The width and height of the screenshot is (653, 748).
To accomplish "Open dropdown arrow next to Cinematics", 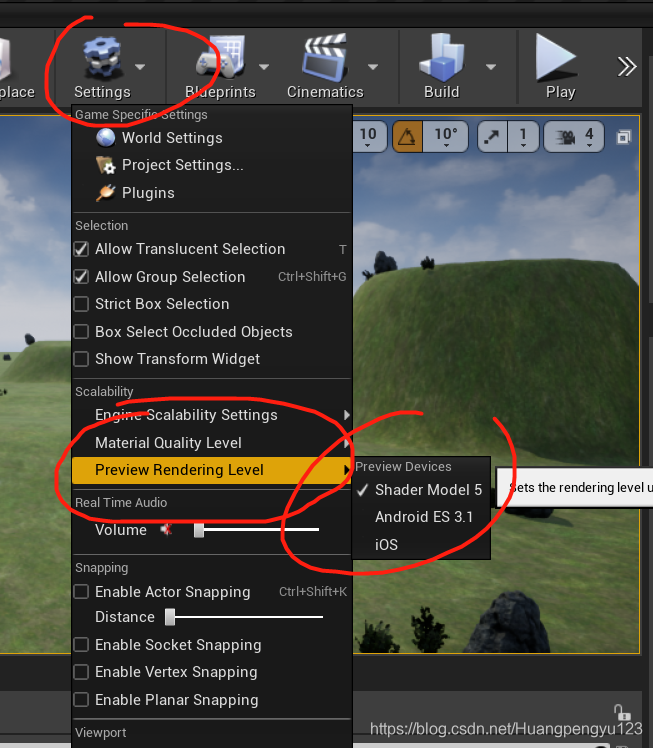I will 373,67.
